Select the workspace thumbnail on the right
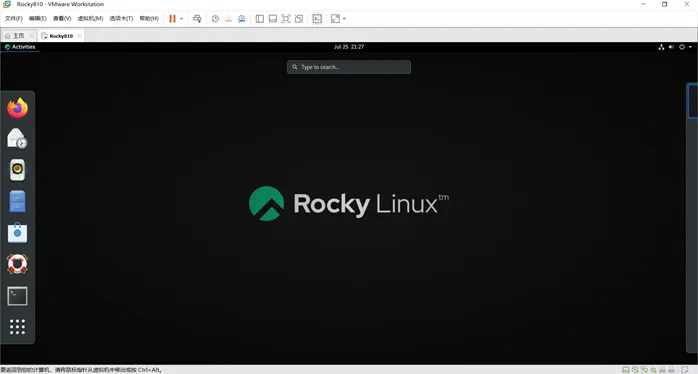Viewport: 698px width, 374px height. pos(693,101)
